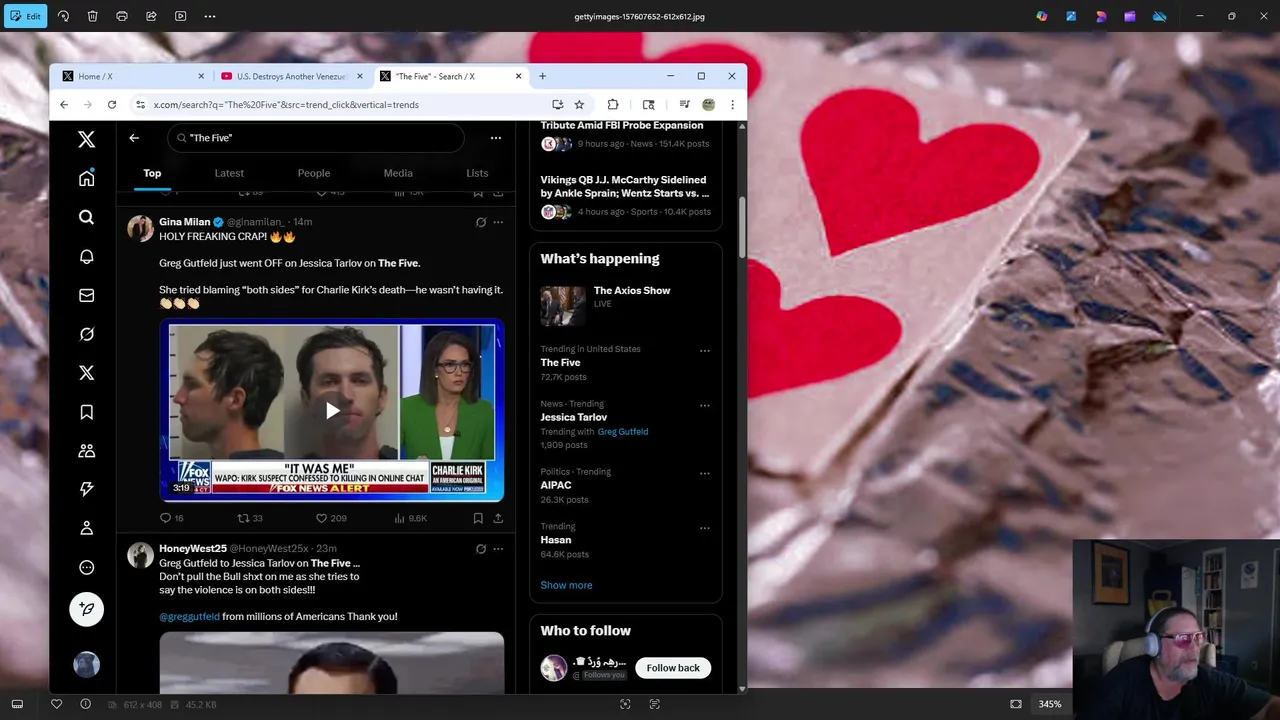The image size is (1280, 720).
Task: Switch to the Latest tab
Action: click(x=229, y=173)
